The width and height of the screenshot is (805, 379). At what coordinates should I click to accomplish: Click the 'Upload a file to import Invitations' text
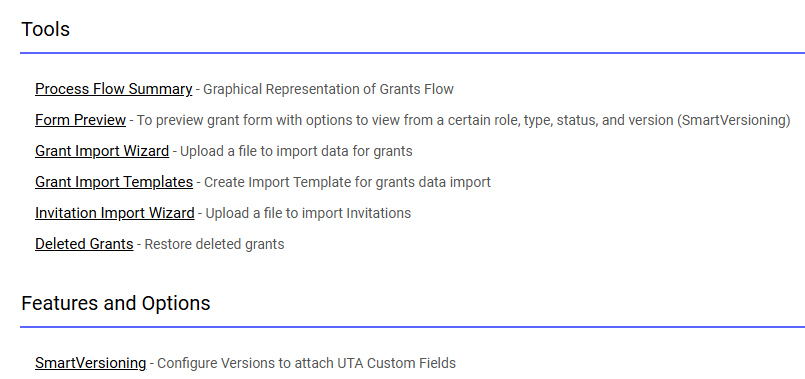[x=308, y=213]
